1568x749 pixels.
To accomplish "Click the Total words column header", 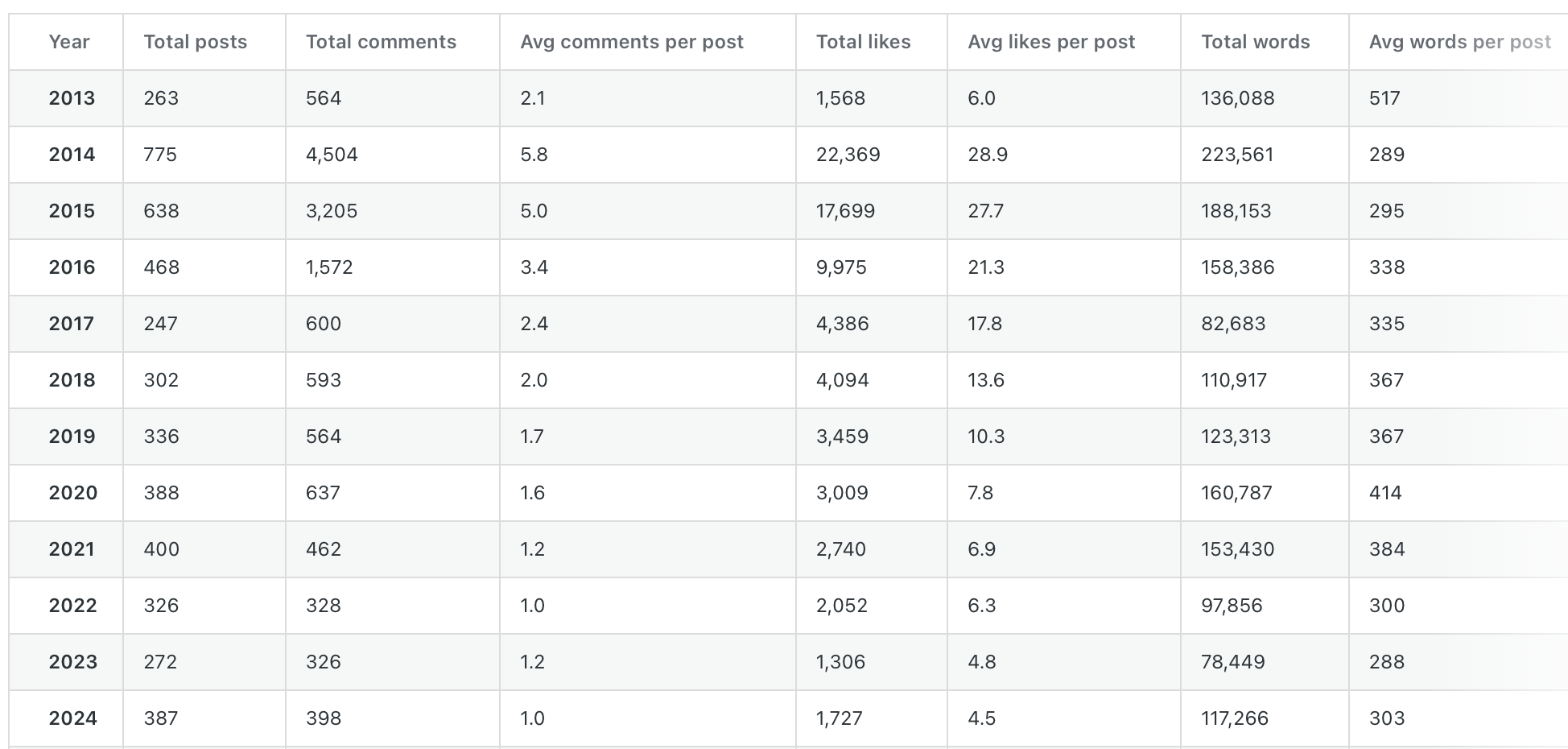I will (x=1255, y=42).
